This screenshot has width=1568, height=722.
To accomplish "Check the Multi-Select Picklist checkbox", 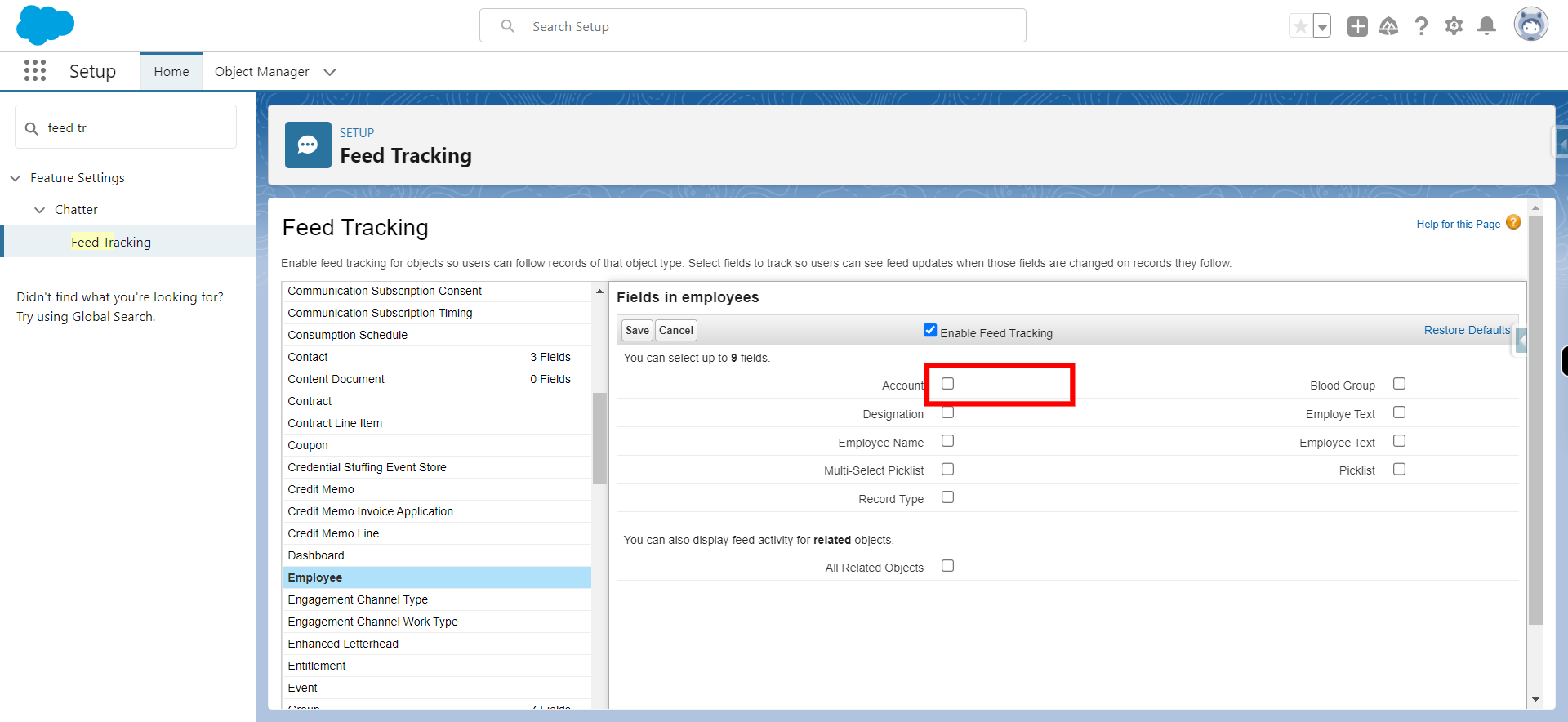I will pyautogui.click(x=947, y=469).
